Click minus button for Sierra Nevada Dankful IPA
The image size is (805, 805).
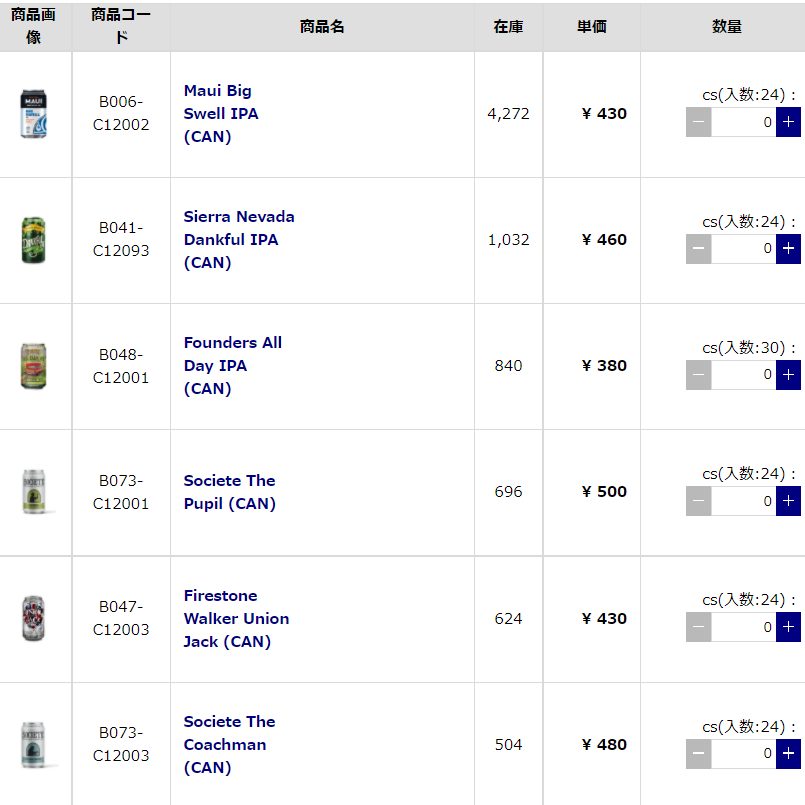[x=698, y=248]
